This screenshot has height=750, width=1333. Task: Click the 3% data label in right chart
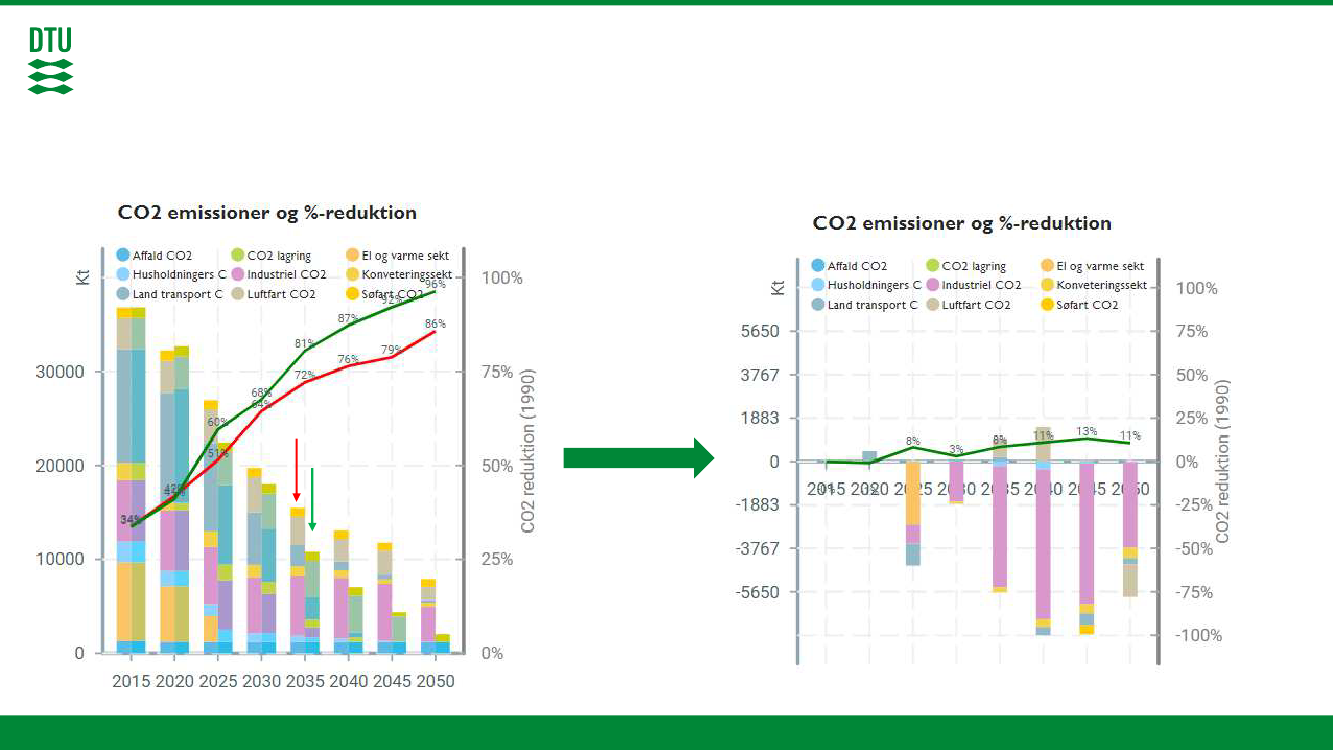tap(956, 449)
